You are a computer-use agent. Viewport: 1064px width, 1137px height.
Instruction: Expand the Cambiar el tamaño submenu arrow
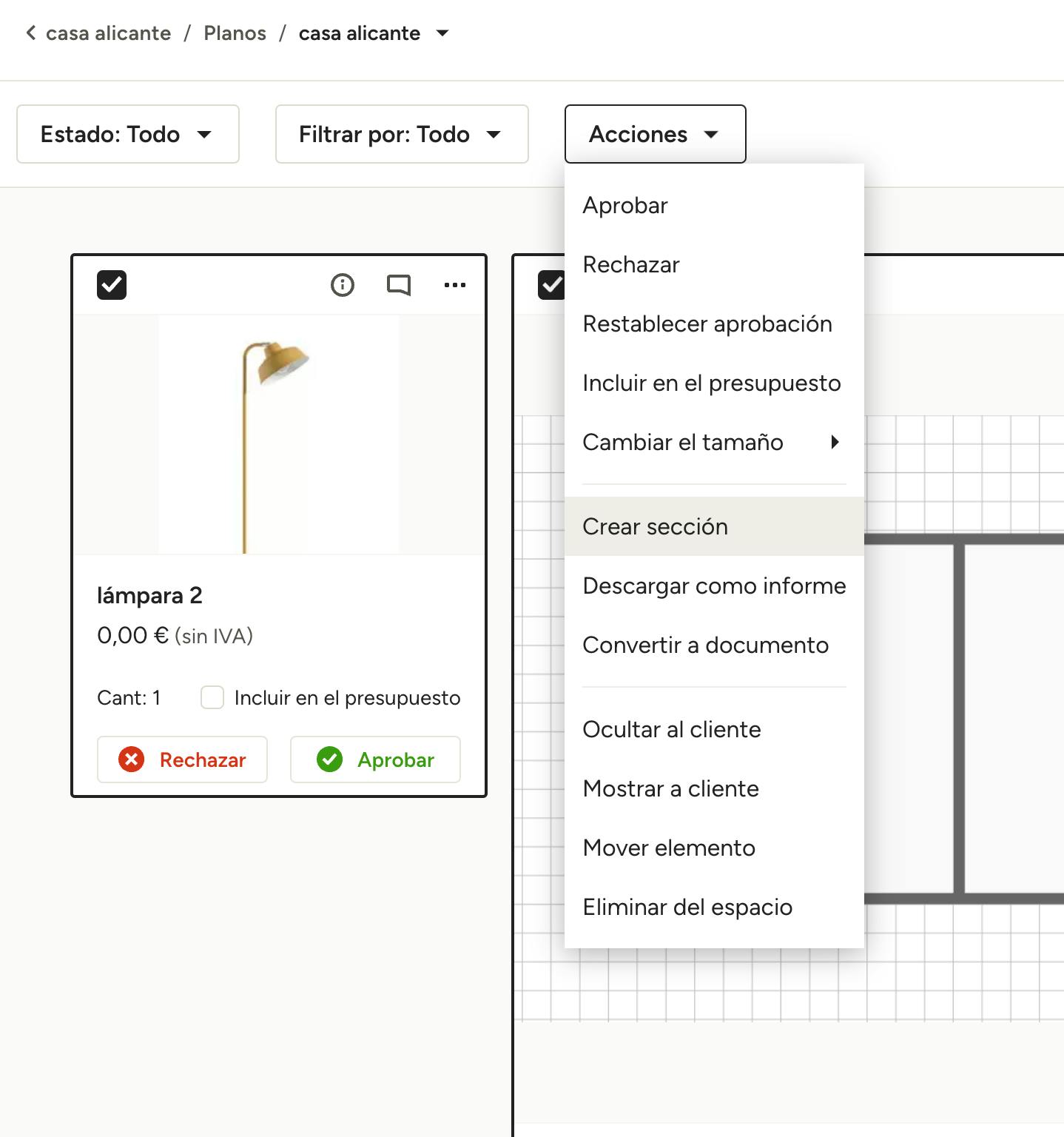835,443
